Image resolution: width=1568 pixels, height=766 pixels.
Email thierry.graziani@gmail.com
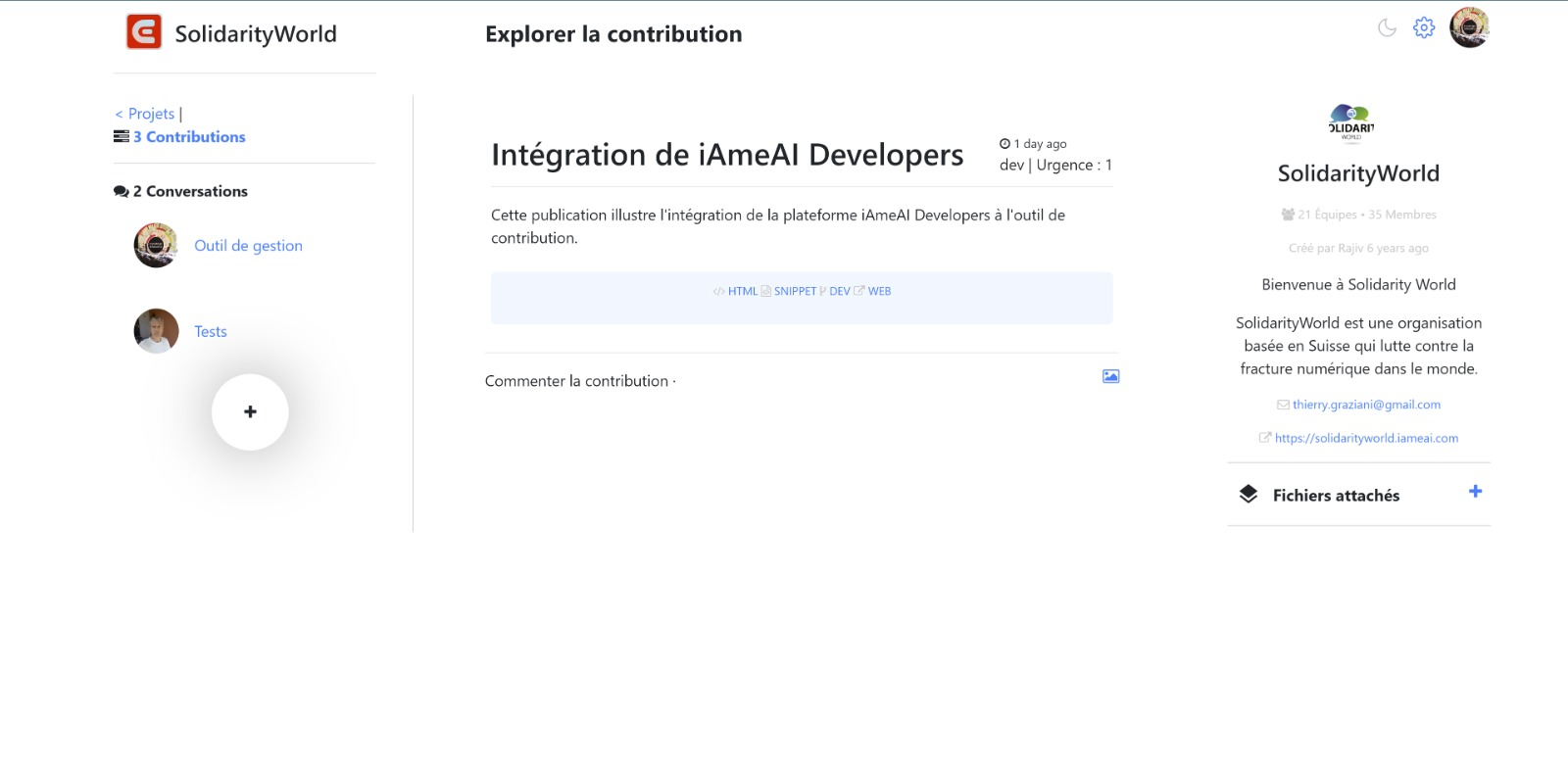tap(1366, 405)
